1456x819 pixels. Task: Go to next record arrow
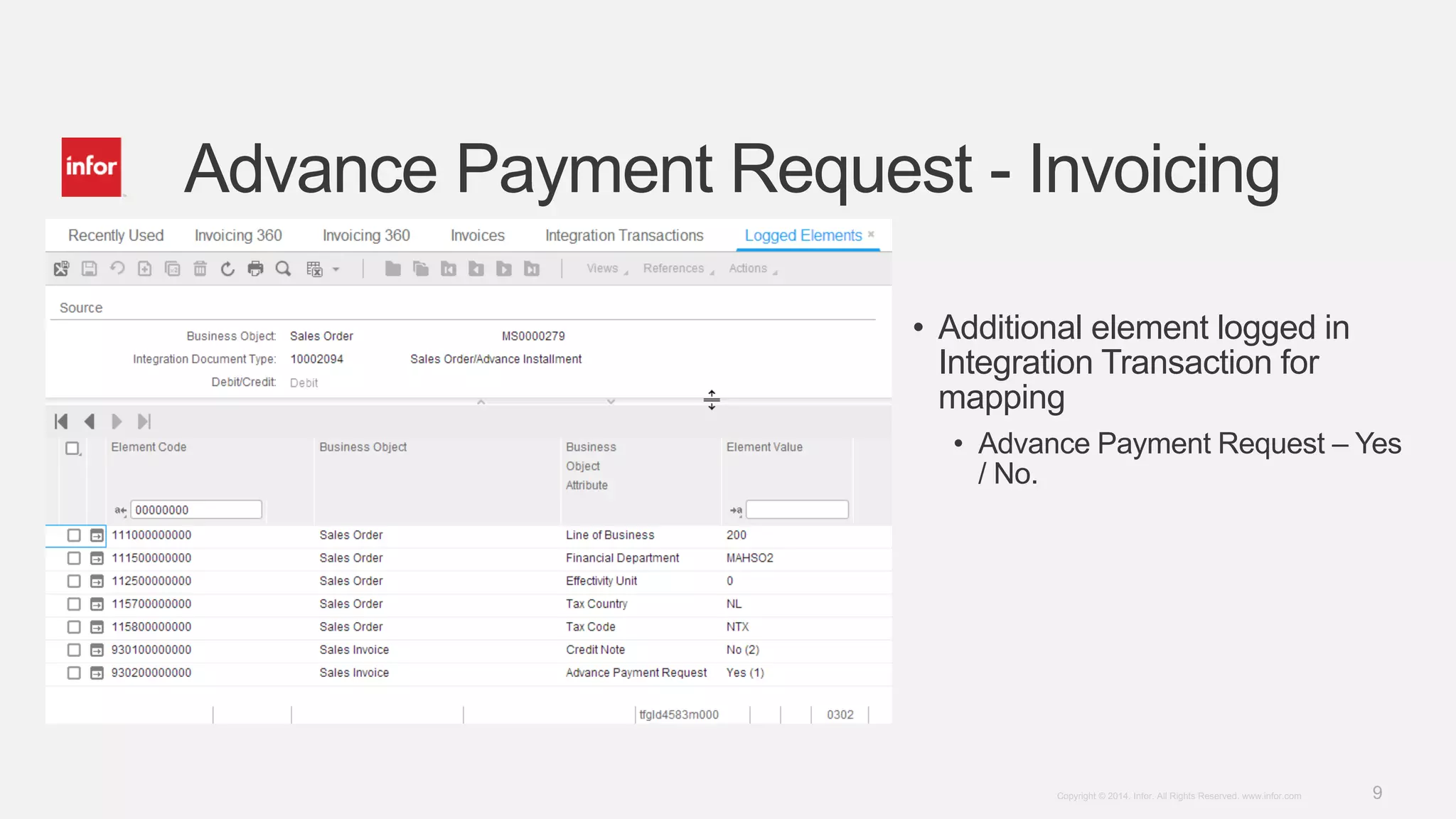tap(117, 422)
